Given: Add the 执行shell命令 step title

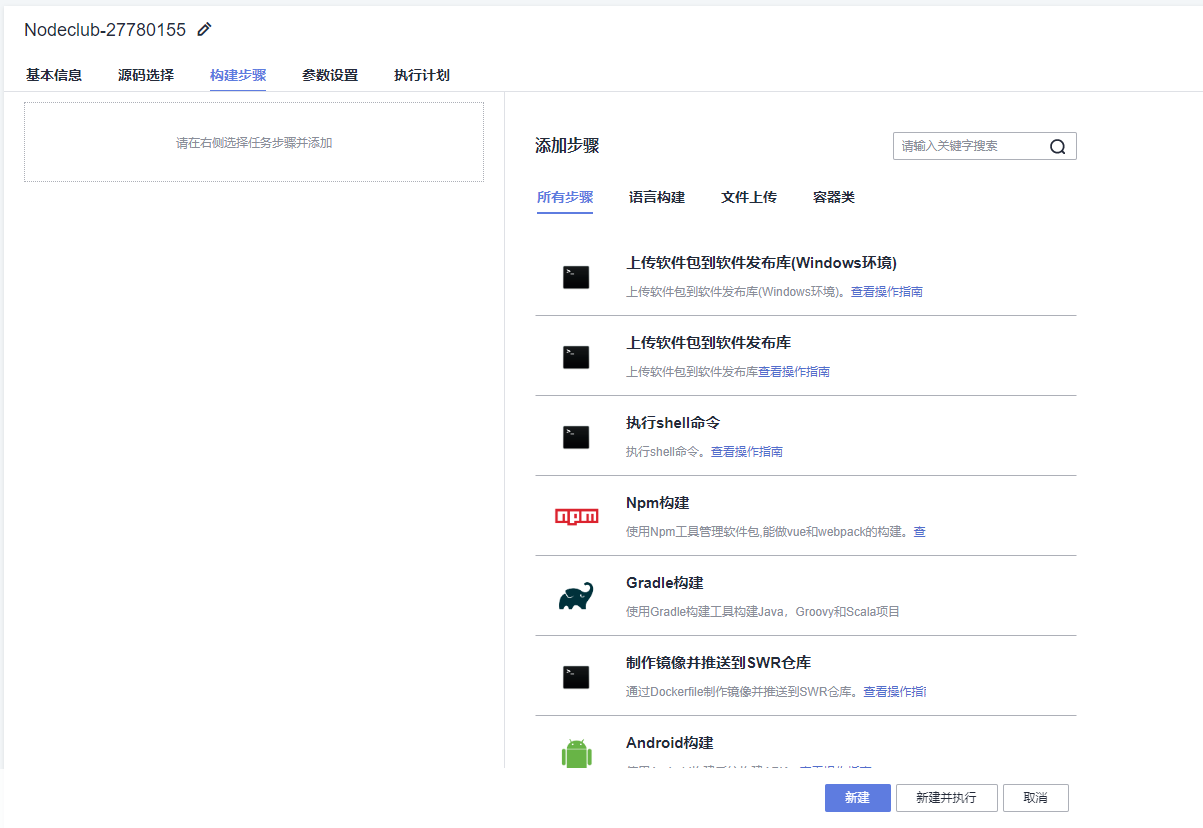Looking at the screenshot, I should coord(673,423).
